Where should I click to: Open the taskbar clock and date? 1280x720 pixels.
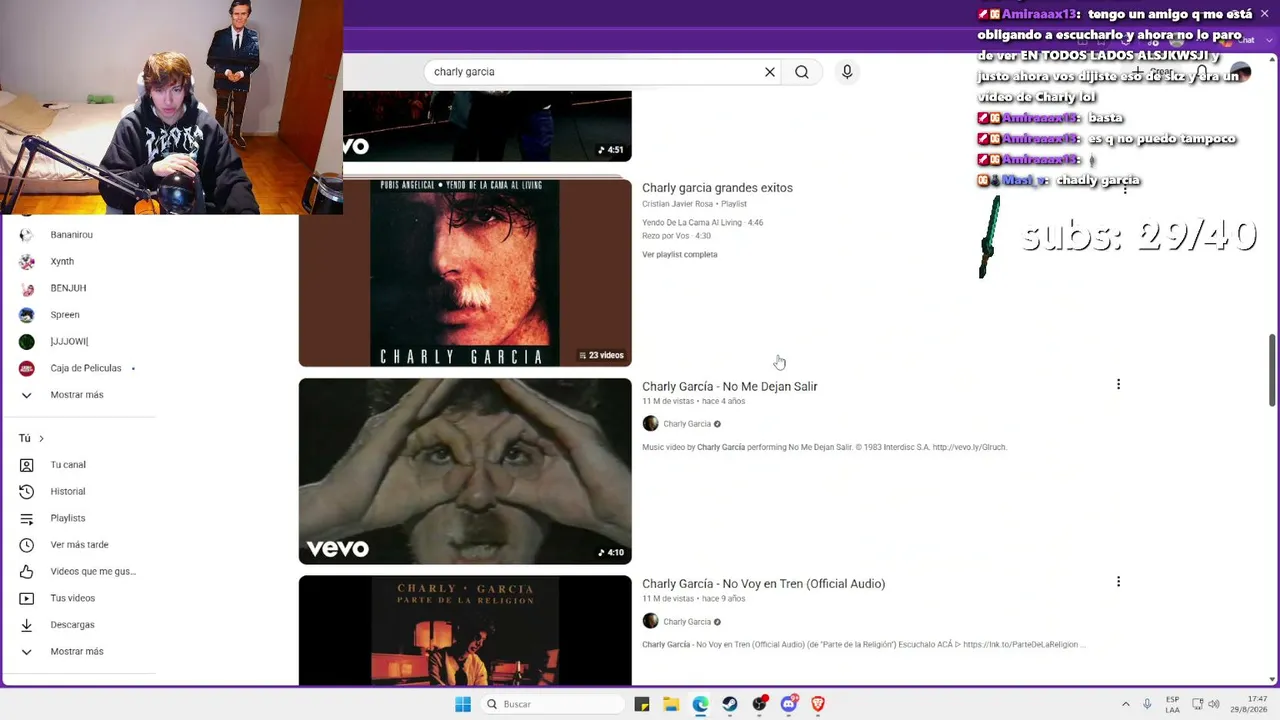click(1249, 704)
